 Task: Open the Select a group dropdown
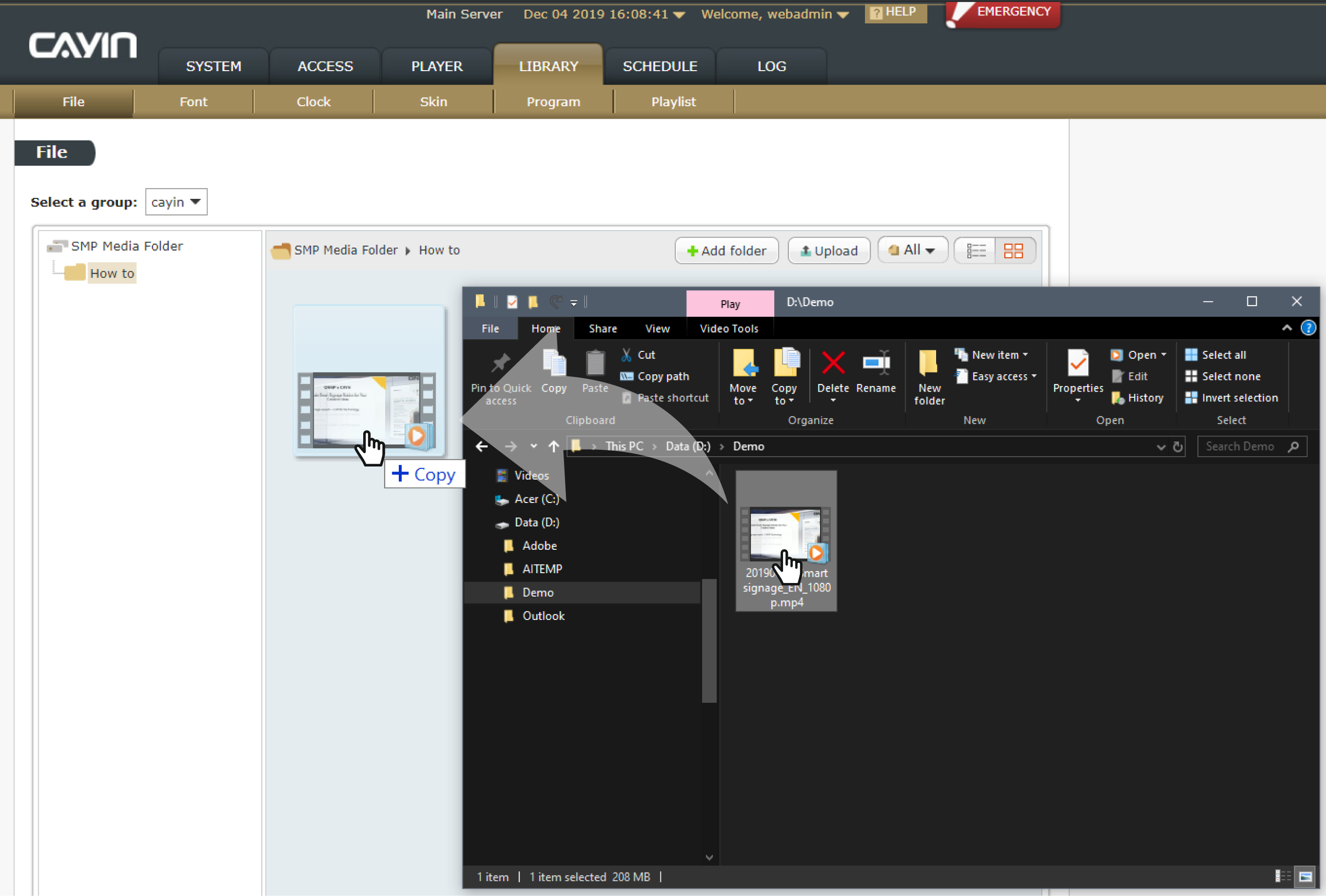176,202
